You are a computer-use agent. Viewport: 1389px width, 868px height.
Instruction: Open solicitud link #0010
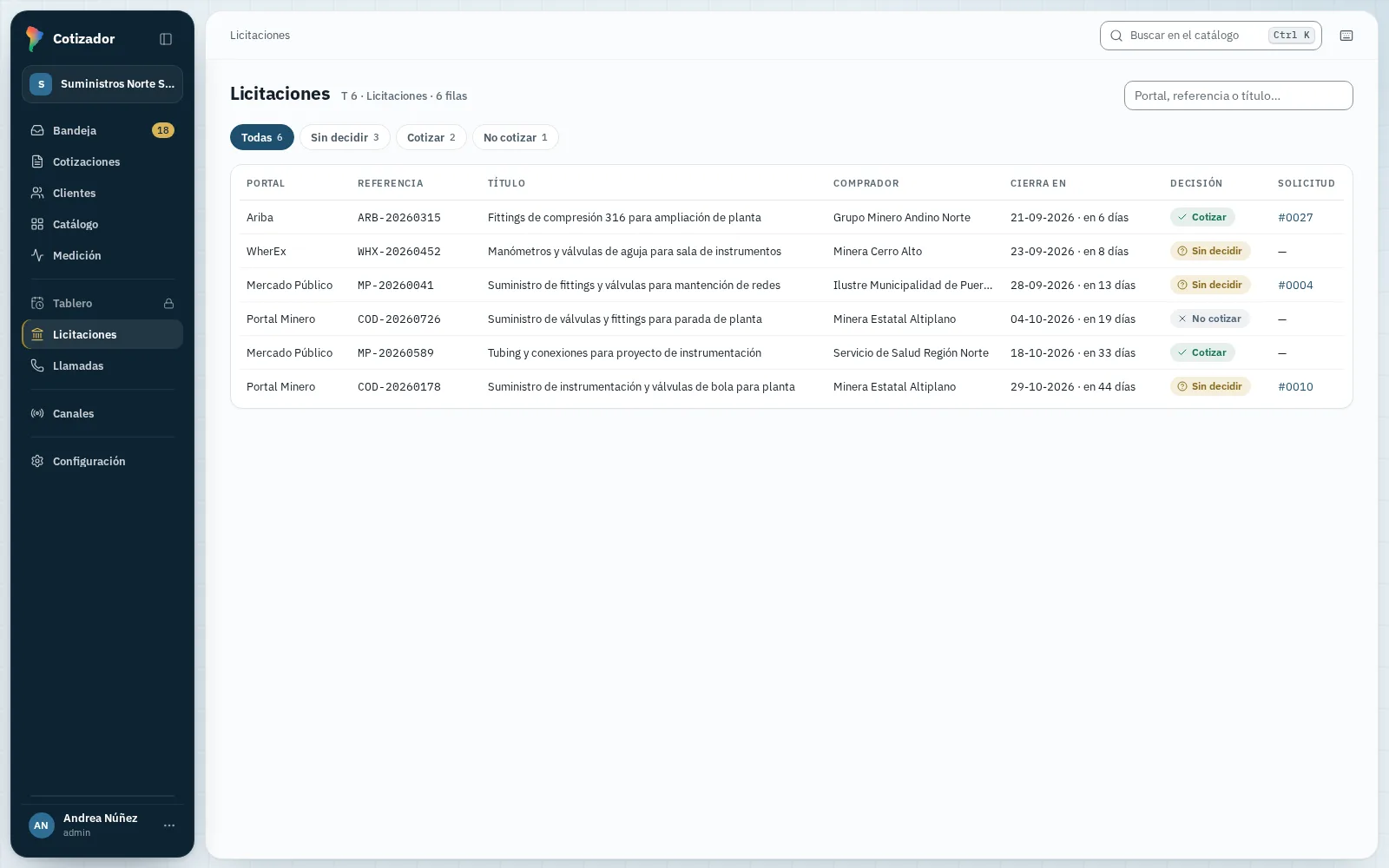pos(1295,386)
